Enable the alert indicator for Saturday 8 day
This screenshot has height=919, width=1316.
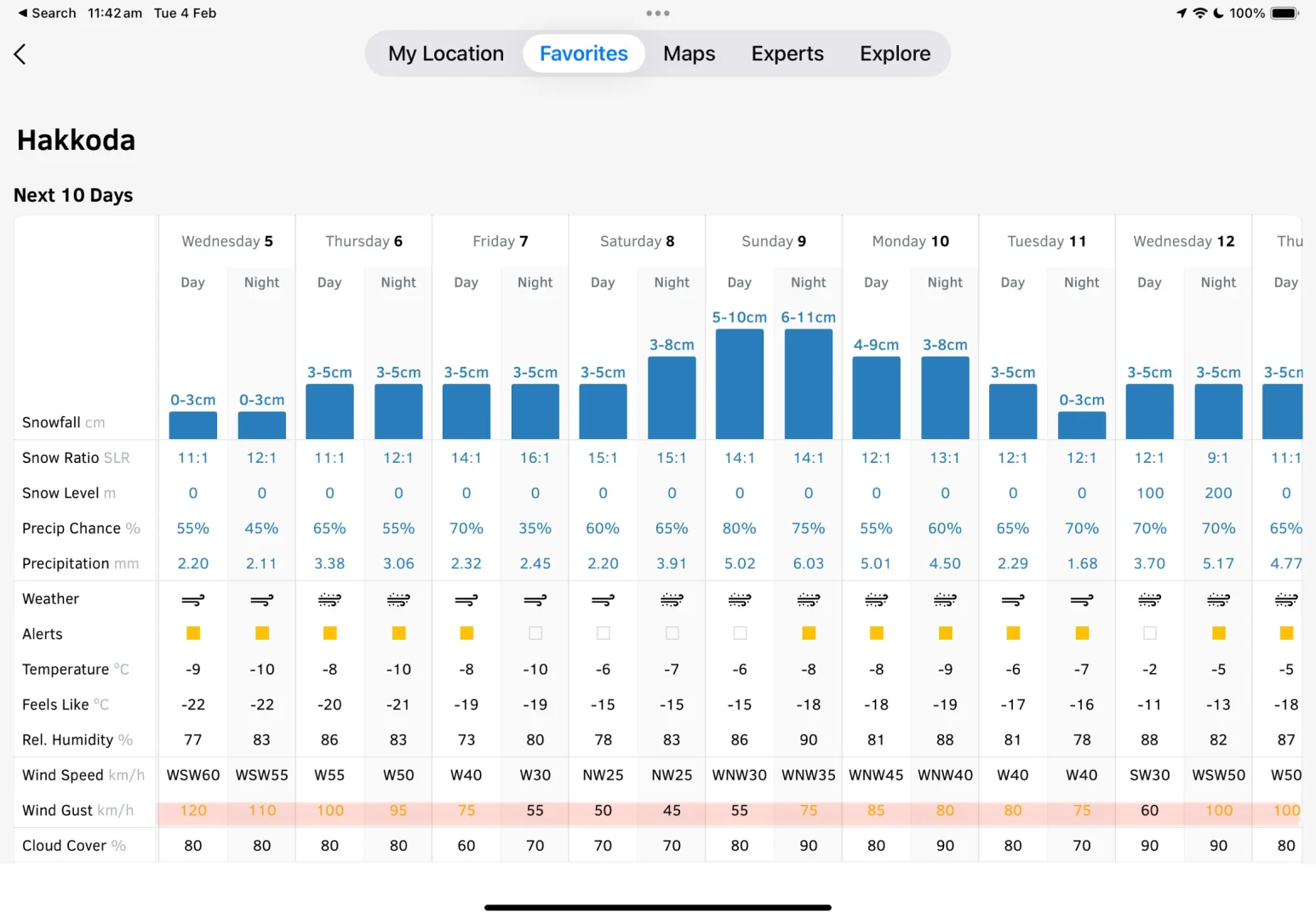tap(603, 633)
